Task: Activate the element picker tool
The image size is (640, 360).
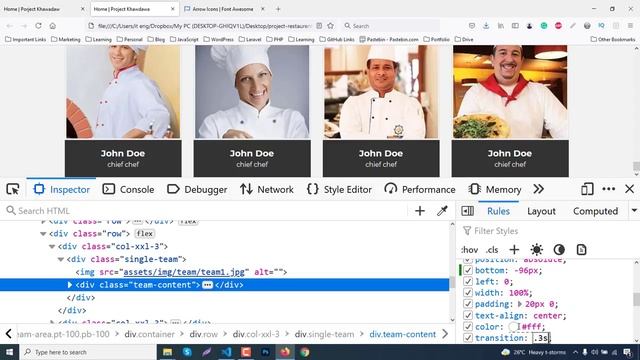Action: [x=13, y=189]
